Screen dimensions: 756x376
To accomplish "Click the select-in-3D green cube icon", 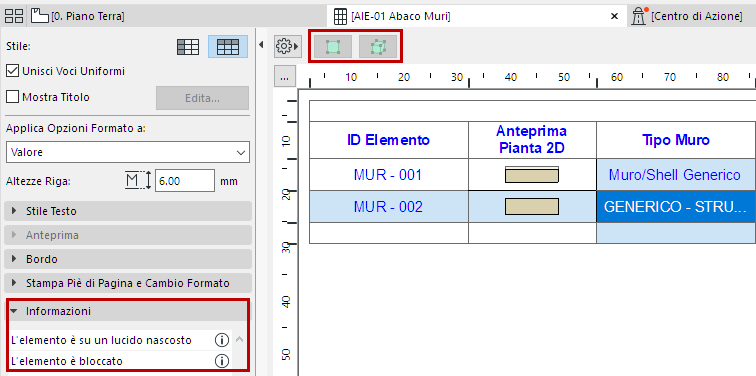I will pyautogui.click(x=378, y=47).
